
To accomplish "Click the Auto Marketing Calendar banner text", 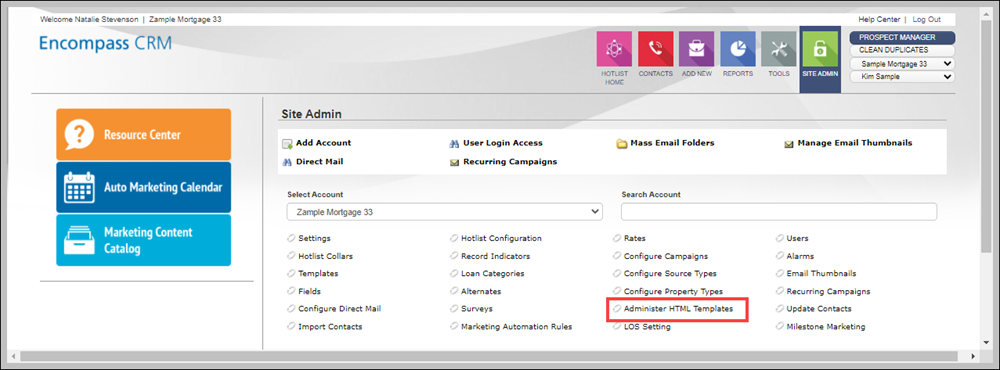I will click(x=163, y=188).
